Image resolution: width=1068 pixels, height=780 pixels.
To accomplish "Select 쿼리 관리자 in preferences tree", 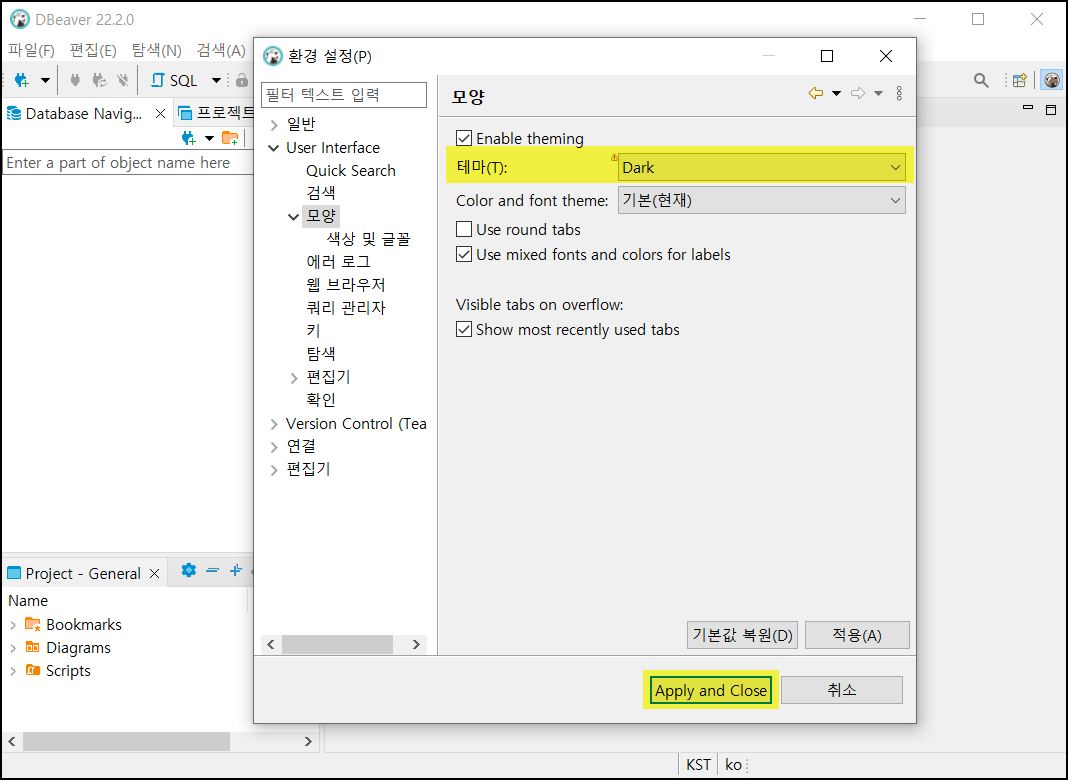I will tap(346, 308).
